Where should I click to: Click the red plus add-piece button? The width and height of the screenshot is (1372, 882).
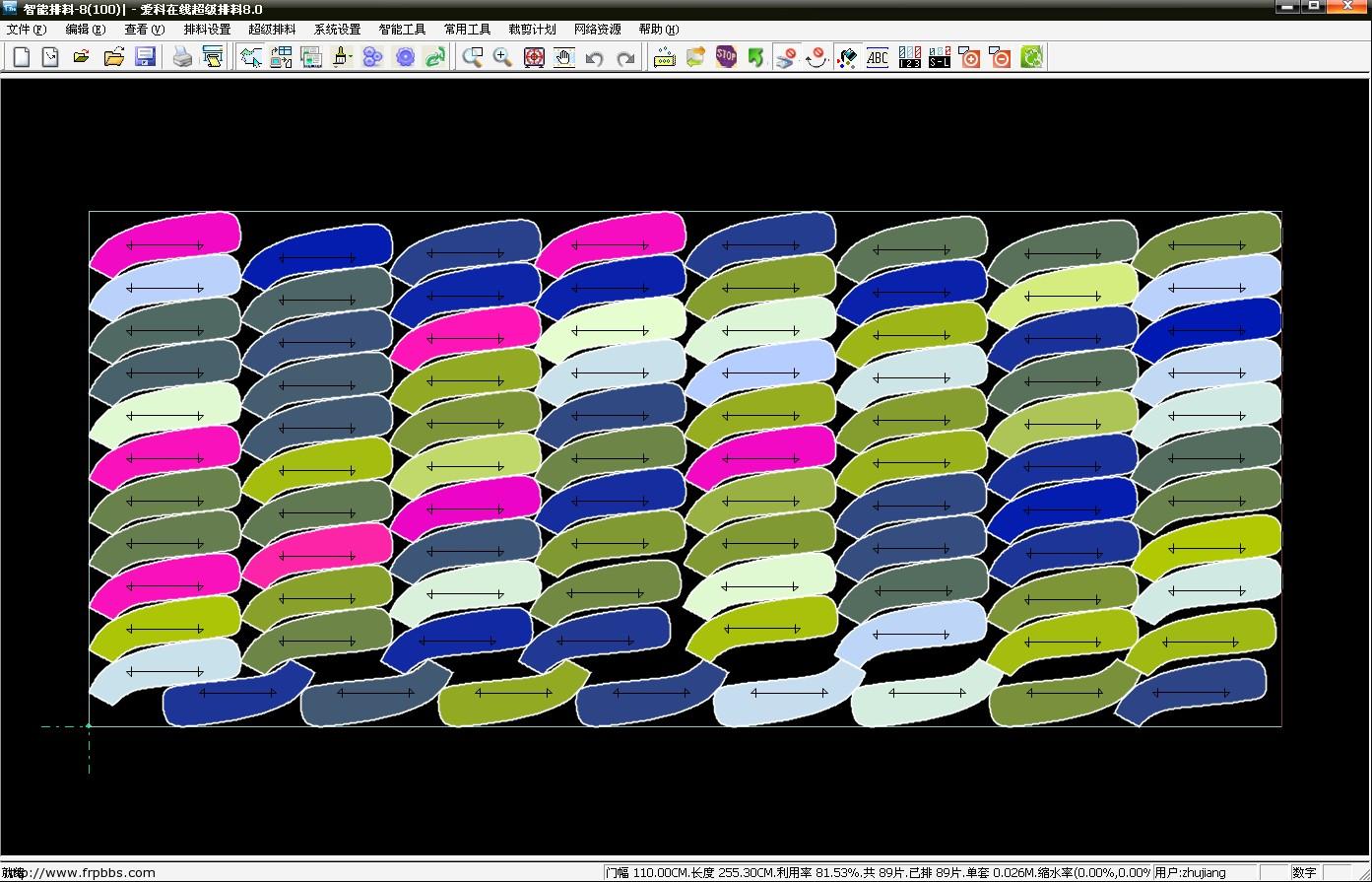point(969,57)
